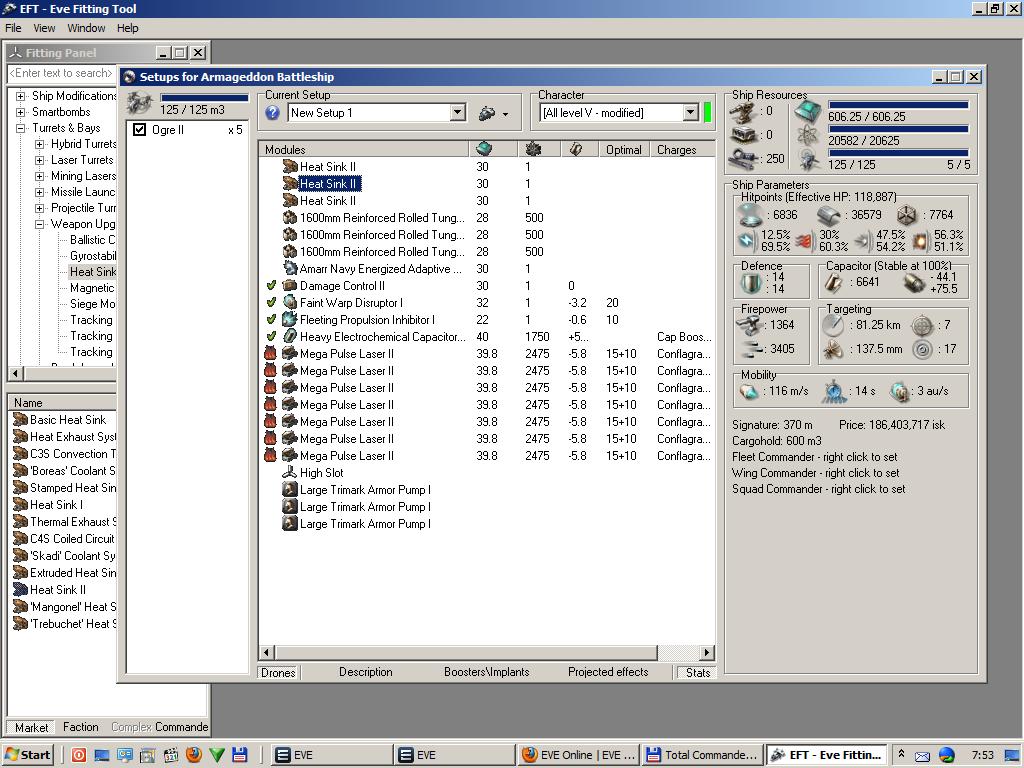Image resolution: width=1024 pixels, height=768 pixels.
Task: Toggle the Fleeting Propulsion Inhibitor I checkmark
Action: [x=271, y=319]
